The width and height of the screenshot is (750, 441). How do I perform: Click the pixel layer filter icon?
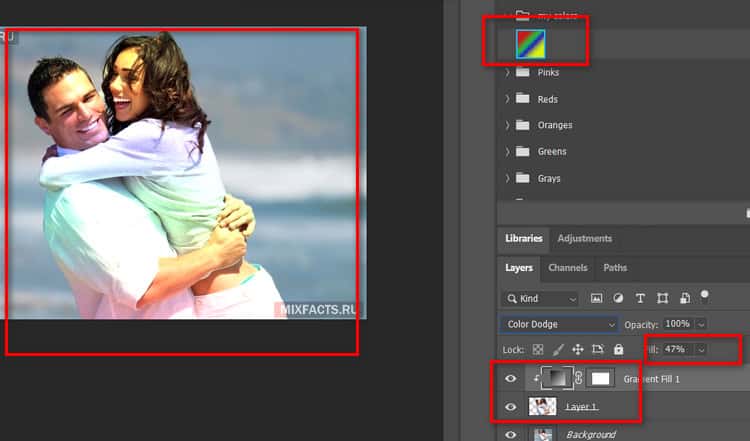point(597,298)
